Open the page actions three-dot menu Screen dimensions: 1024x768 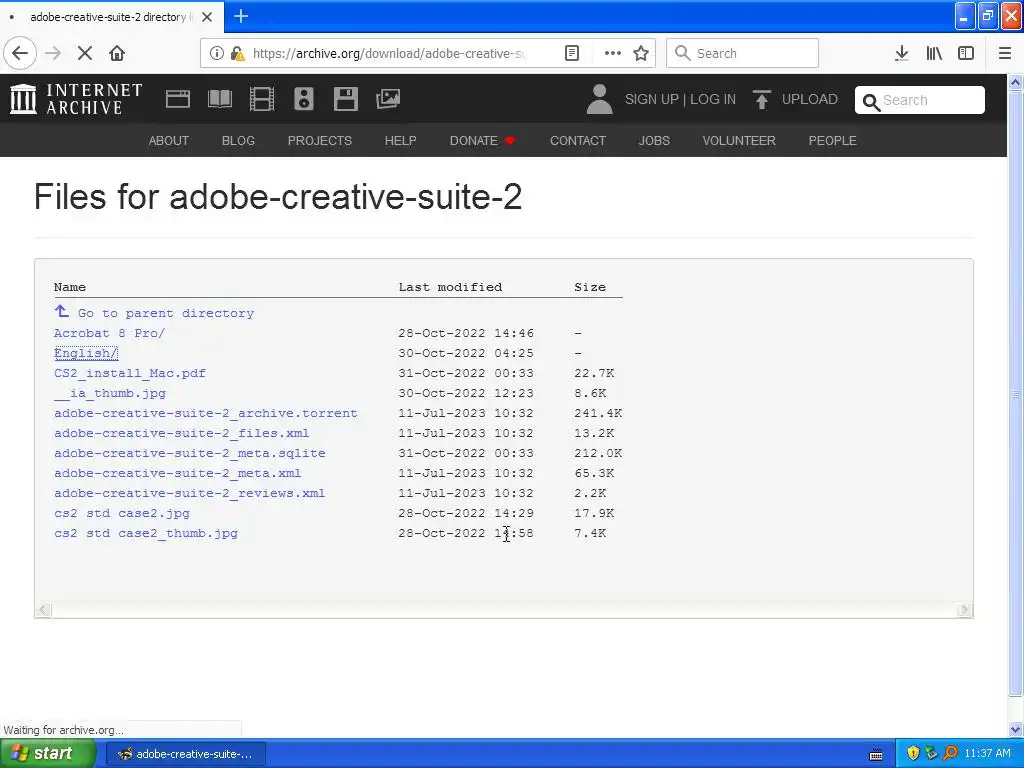tap(613, 53)
